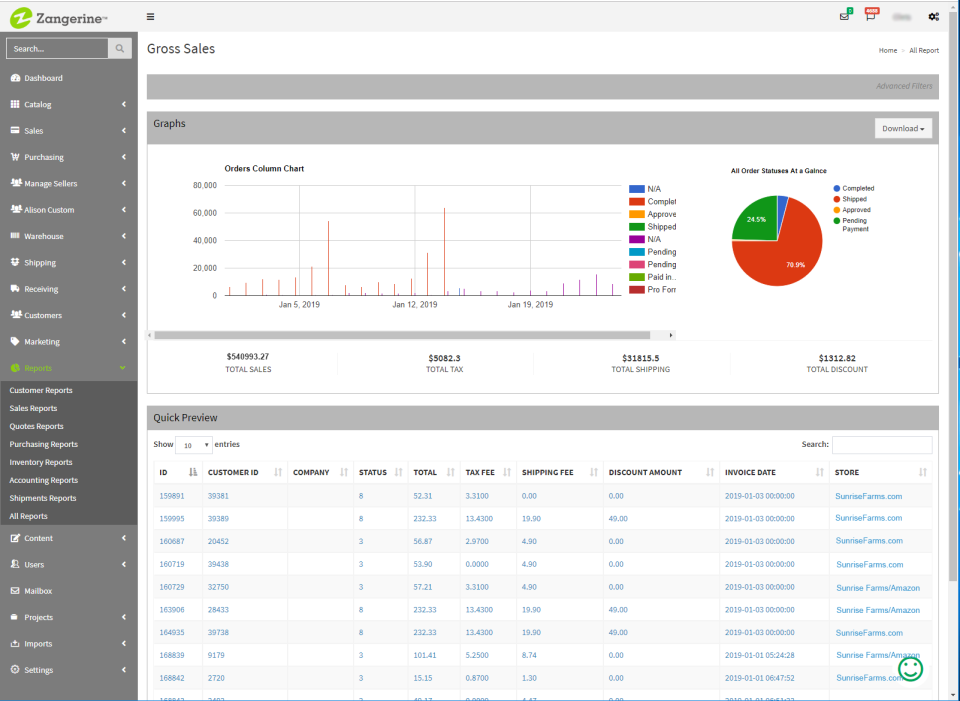Open the mail envelope notification icon
Screen dimensions: 960x701
tap(845, 16)
